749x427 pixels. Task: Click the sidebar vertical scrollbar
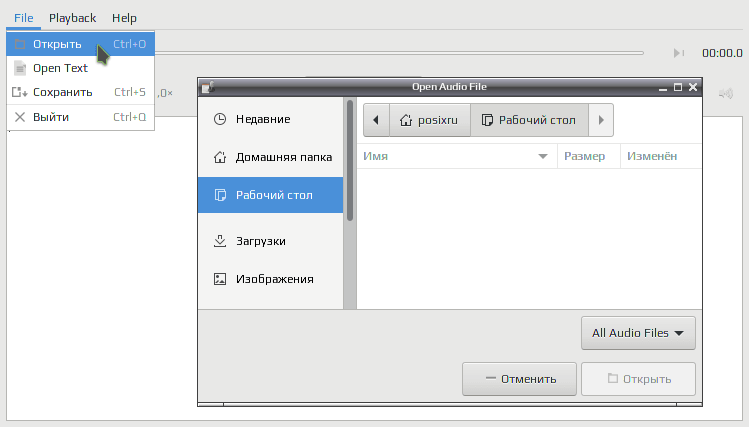(350, 160)
